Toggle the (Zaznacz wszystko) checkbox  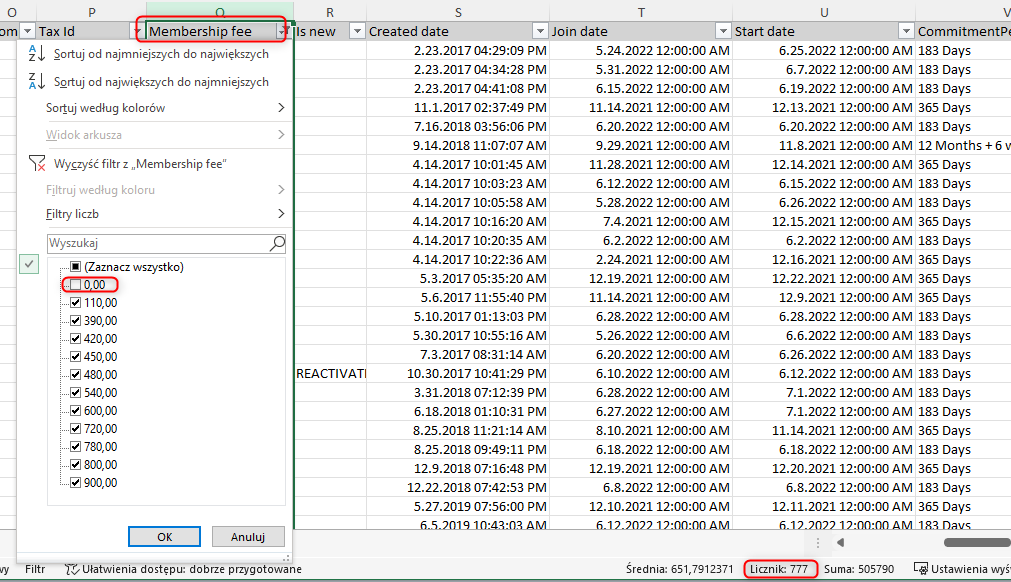coord(75,267)
